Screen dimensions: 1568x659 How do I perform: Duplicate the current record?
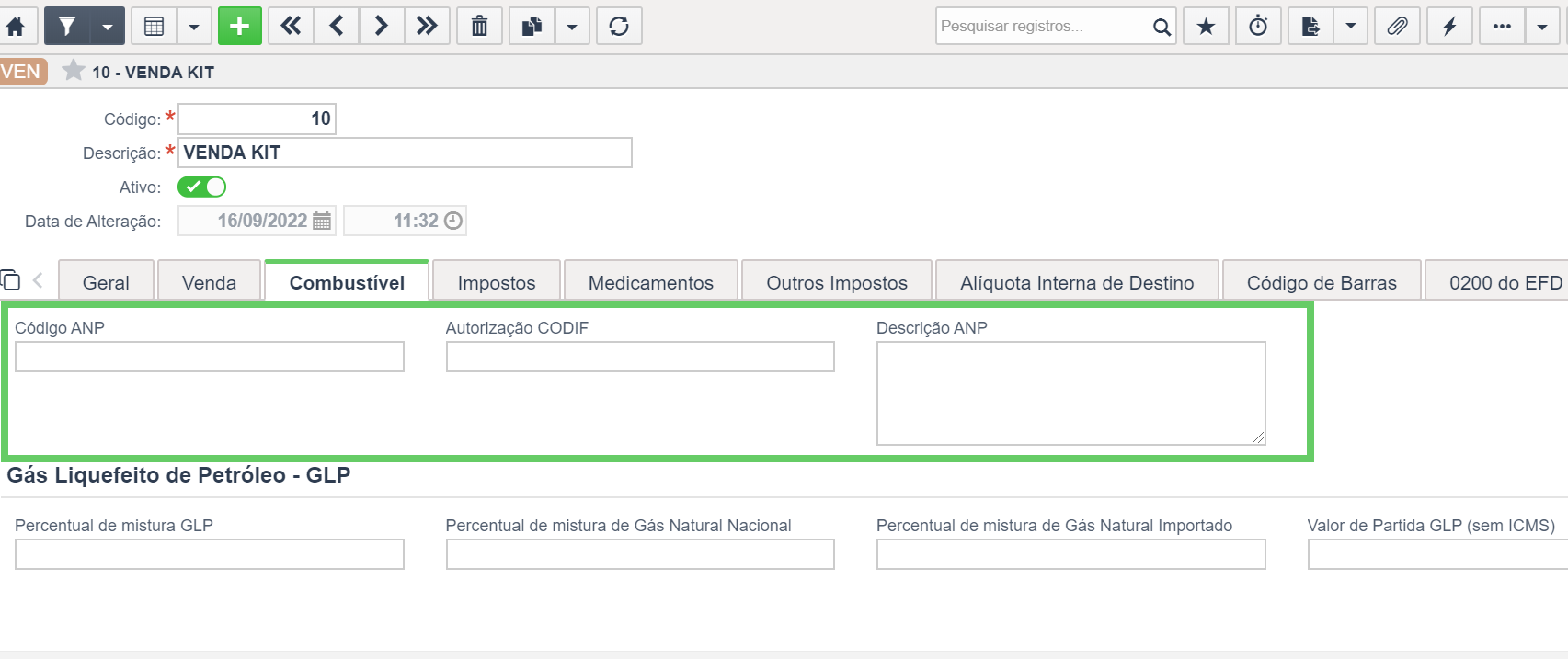(x=532, y=26)
